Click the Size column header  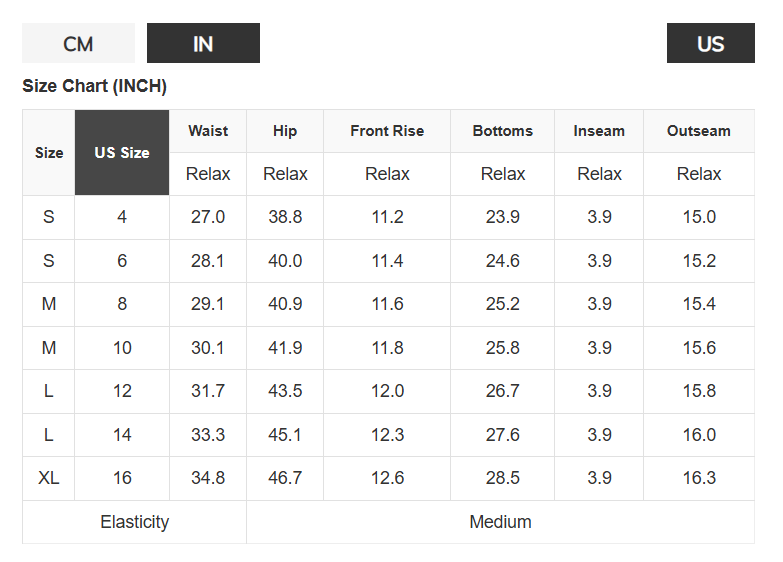(x=49, y=152)
